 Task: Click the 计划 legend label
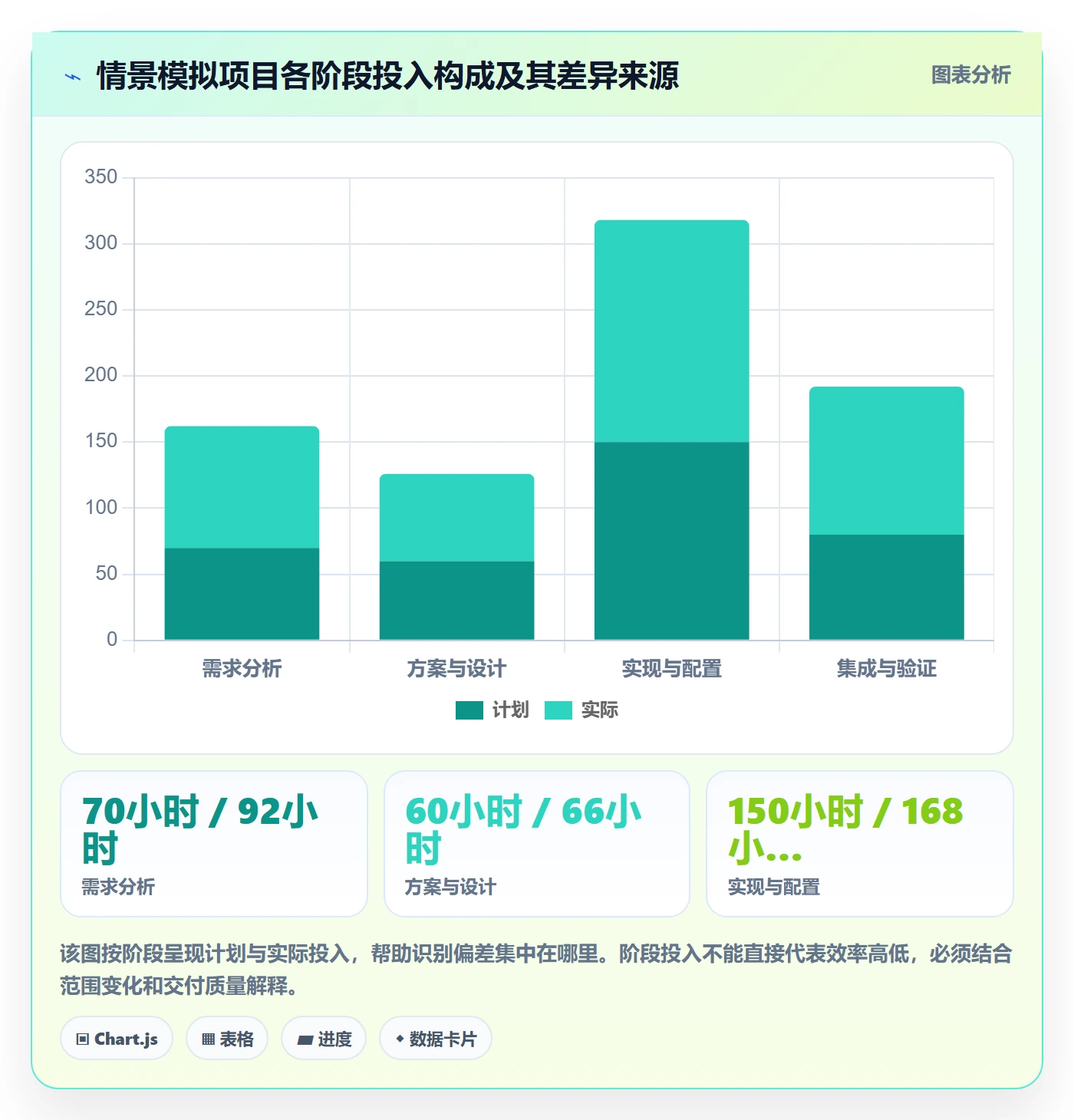(511, 710)
